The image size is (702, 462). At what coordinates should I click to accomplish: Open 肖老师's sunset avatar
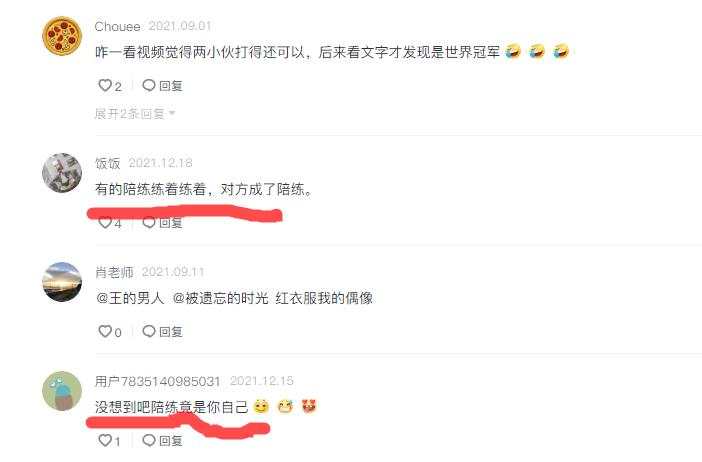pos(62,282)
